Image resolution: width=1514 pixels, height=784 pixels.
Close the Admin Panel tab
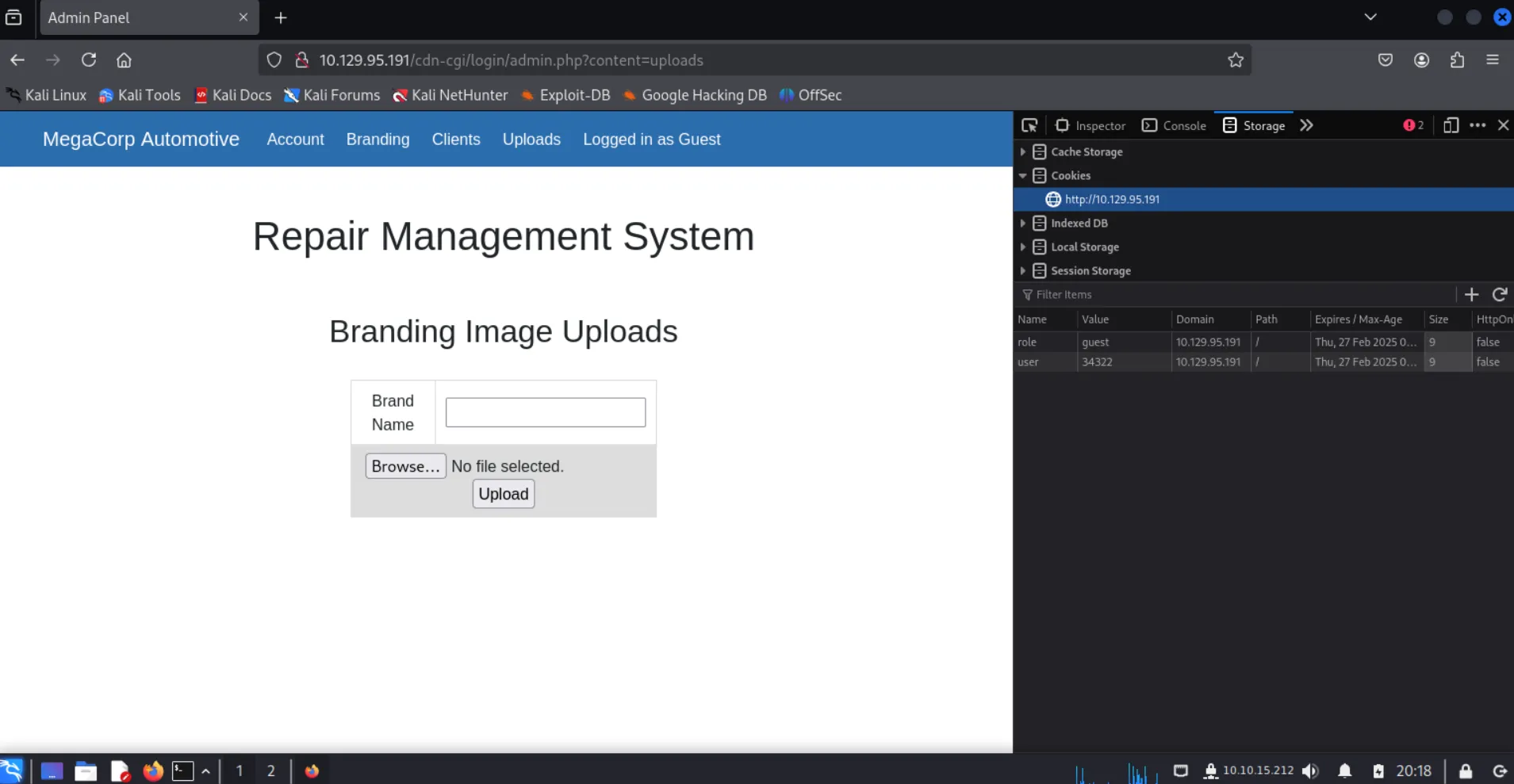243,17
